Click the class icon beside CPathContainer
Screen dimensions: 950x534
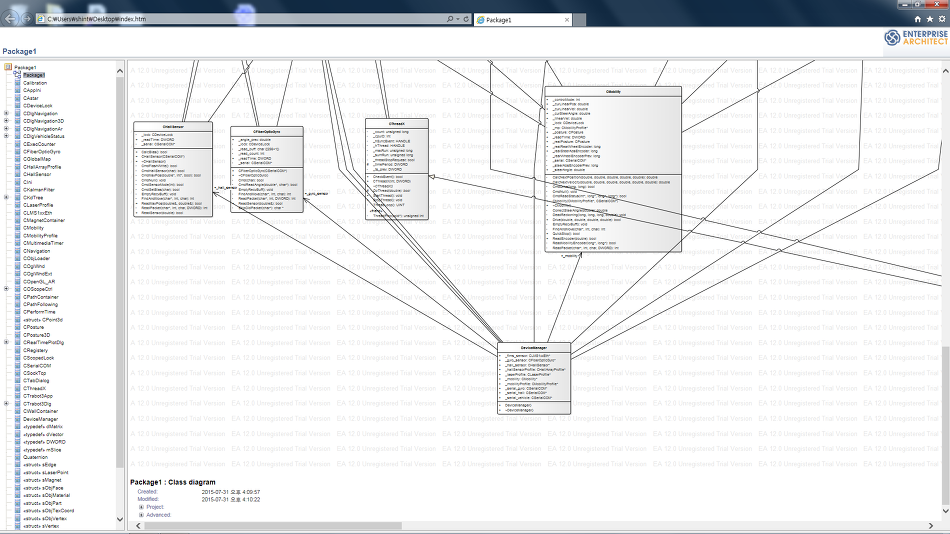18,297
